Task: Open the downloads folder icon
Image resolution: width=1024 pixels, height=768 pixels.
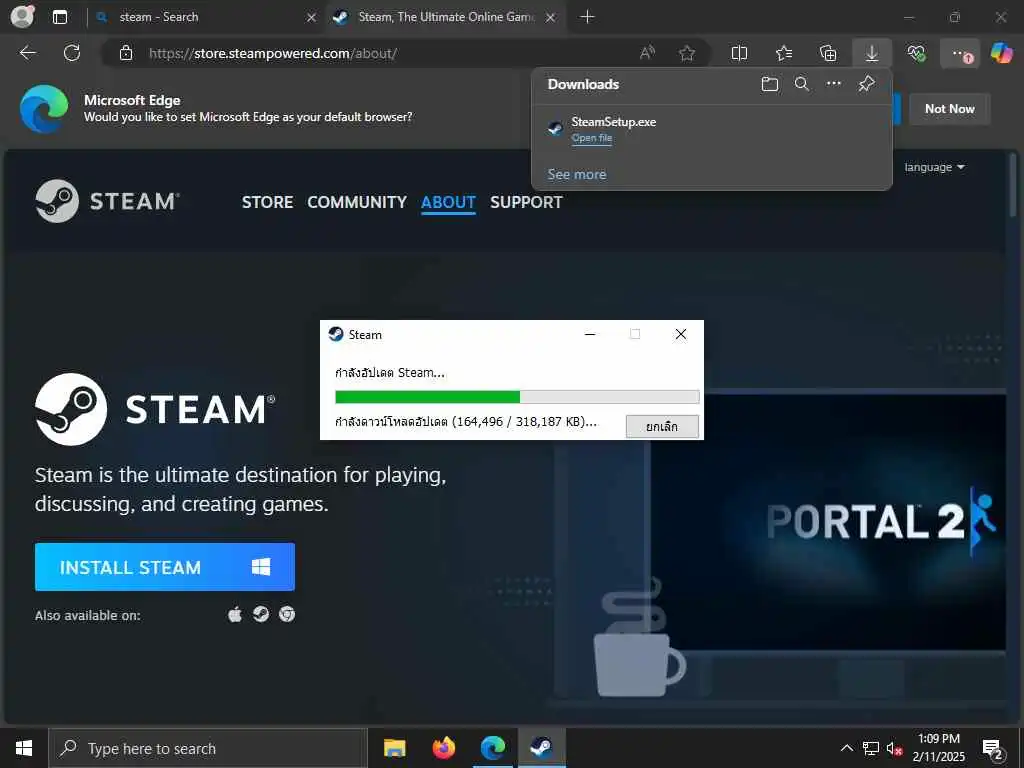Action: pyautogui.click(x=770, y=84)
